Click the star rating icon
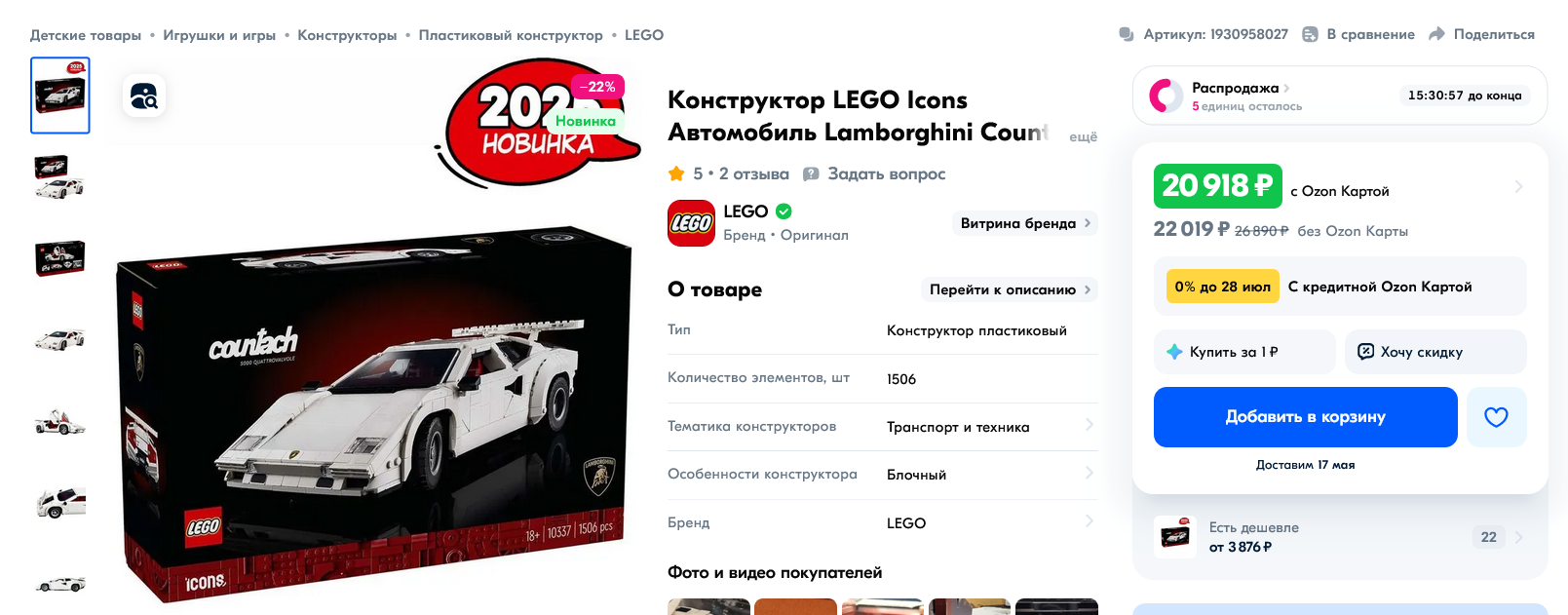The width and height of the screenshot is (1568, 615). [x=676, y=173]
